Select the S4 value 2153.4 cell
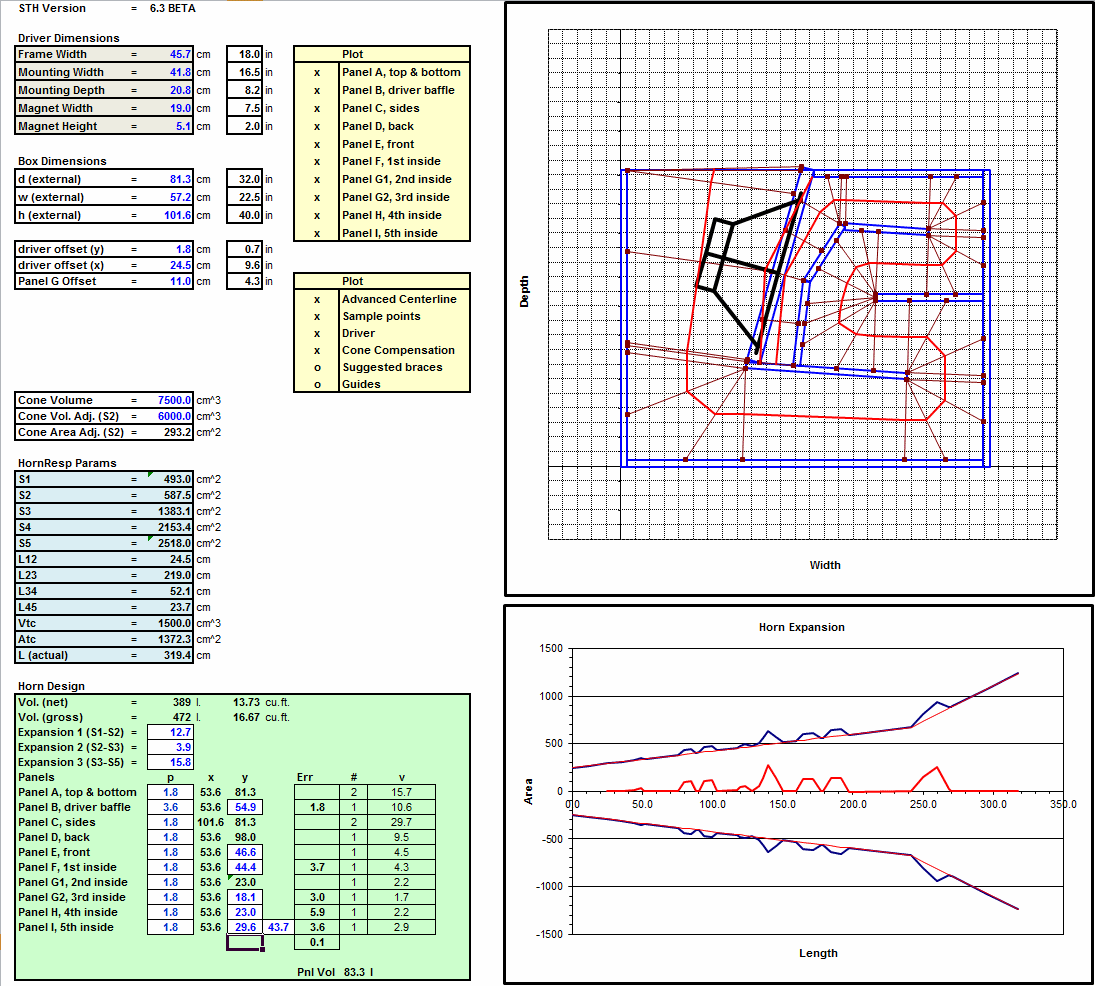Screen dimensions: 1095x986 point(170,527)
